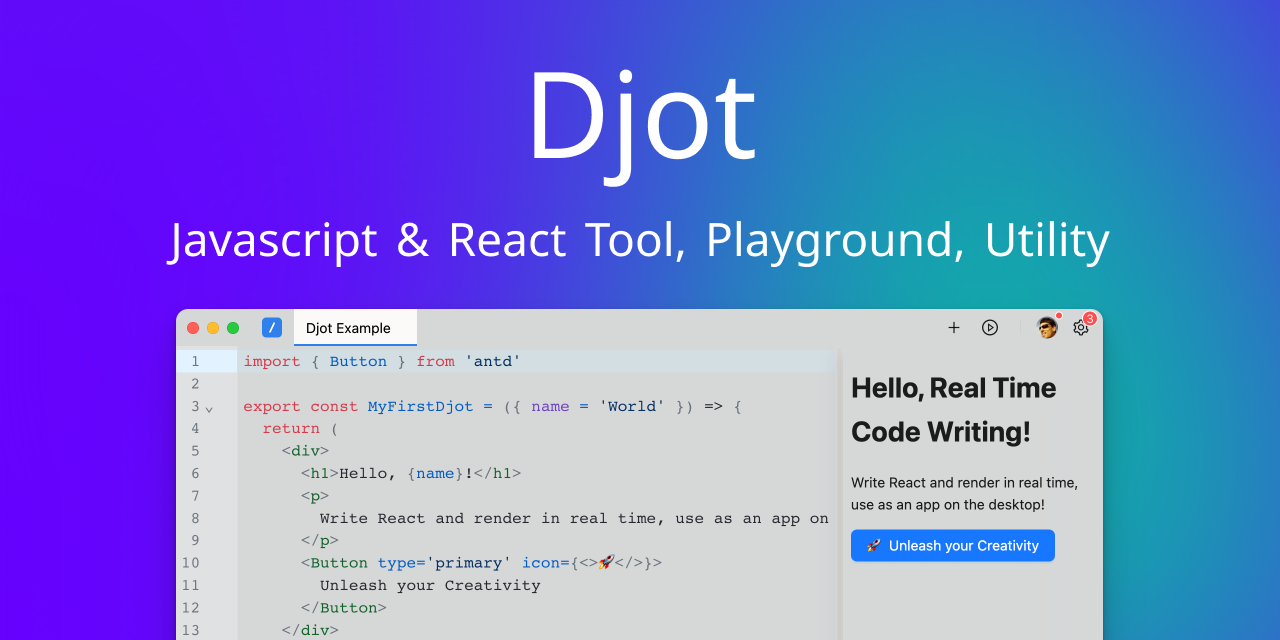Screen dimensions: 1280x640
Task: Click the Hello, Real Time Code Writing! heading
Action: coord(953,410)
